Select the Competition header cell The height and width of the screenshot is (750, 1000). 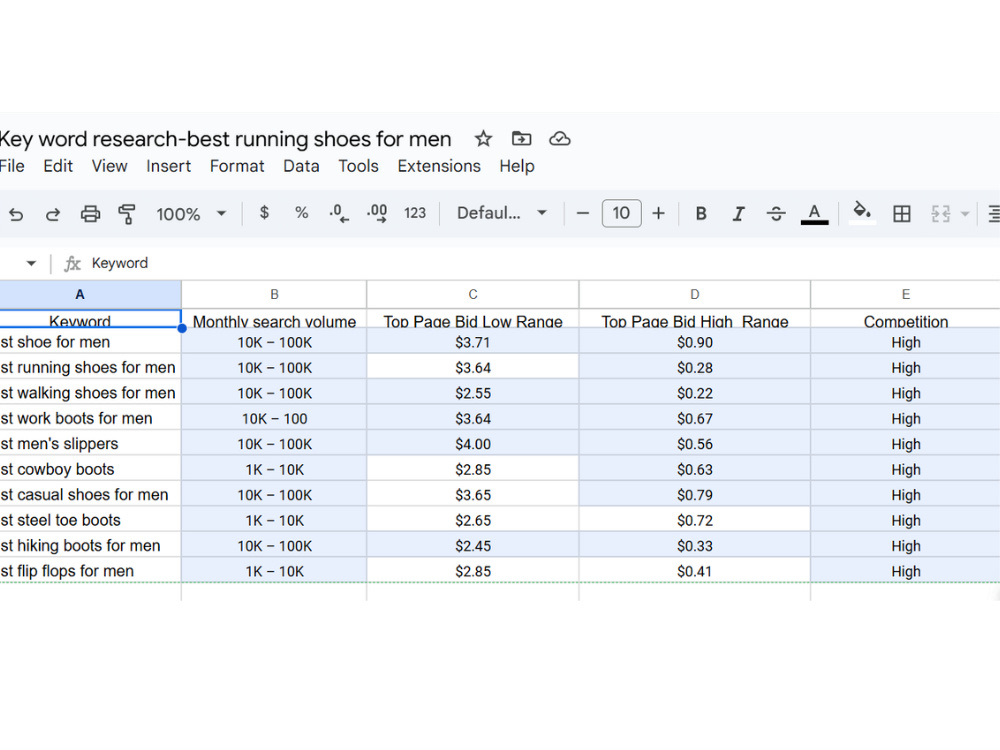[x=905, y=319]
